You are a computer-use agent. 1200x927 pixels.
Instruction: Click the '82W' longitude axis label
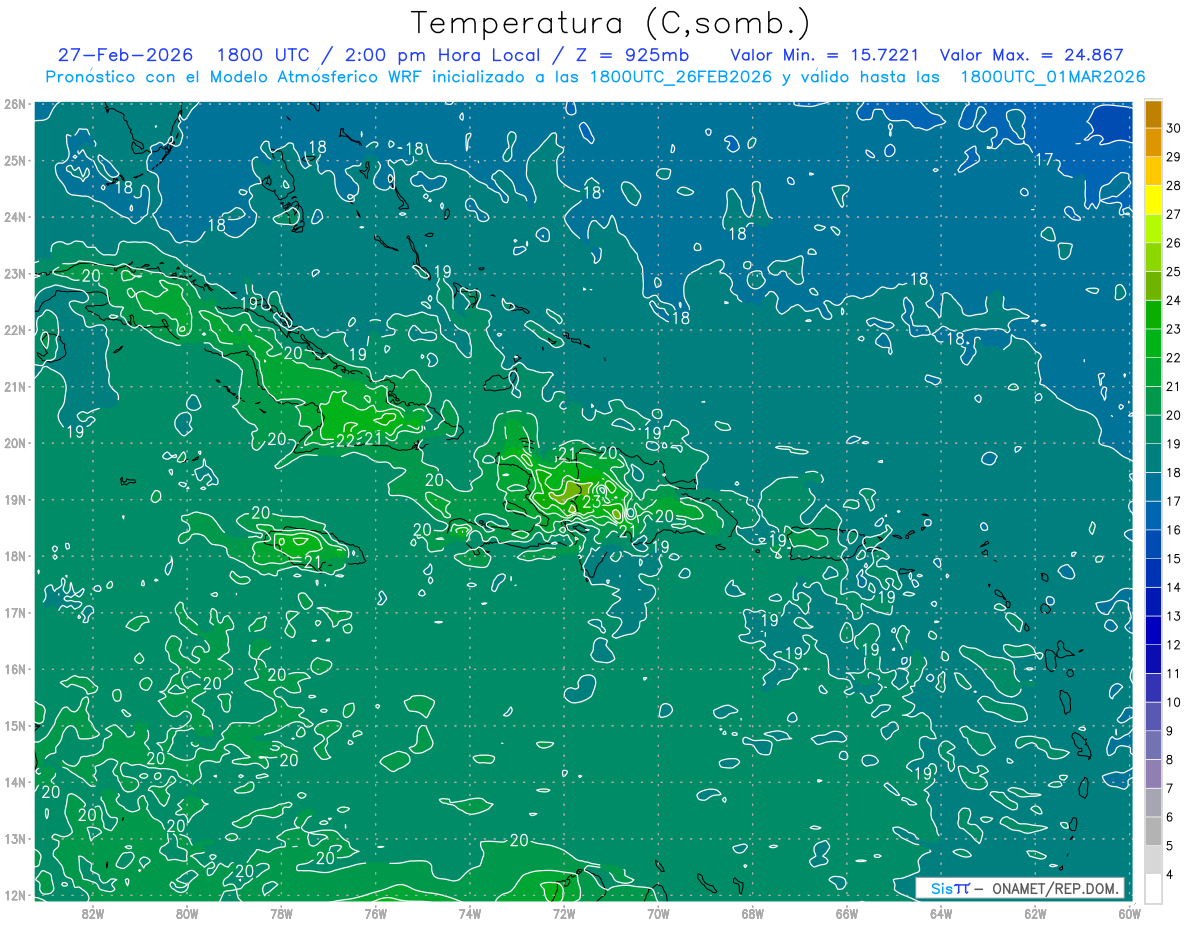[92, 914]
